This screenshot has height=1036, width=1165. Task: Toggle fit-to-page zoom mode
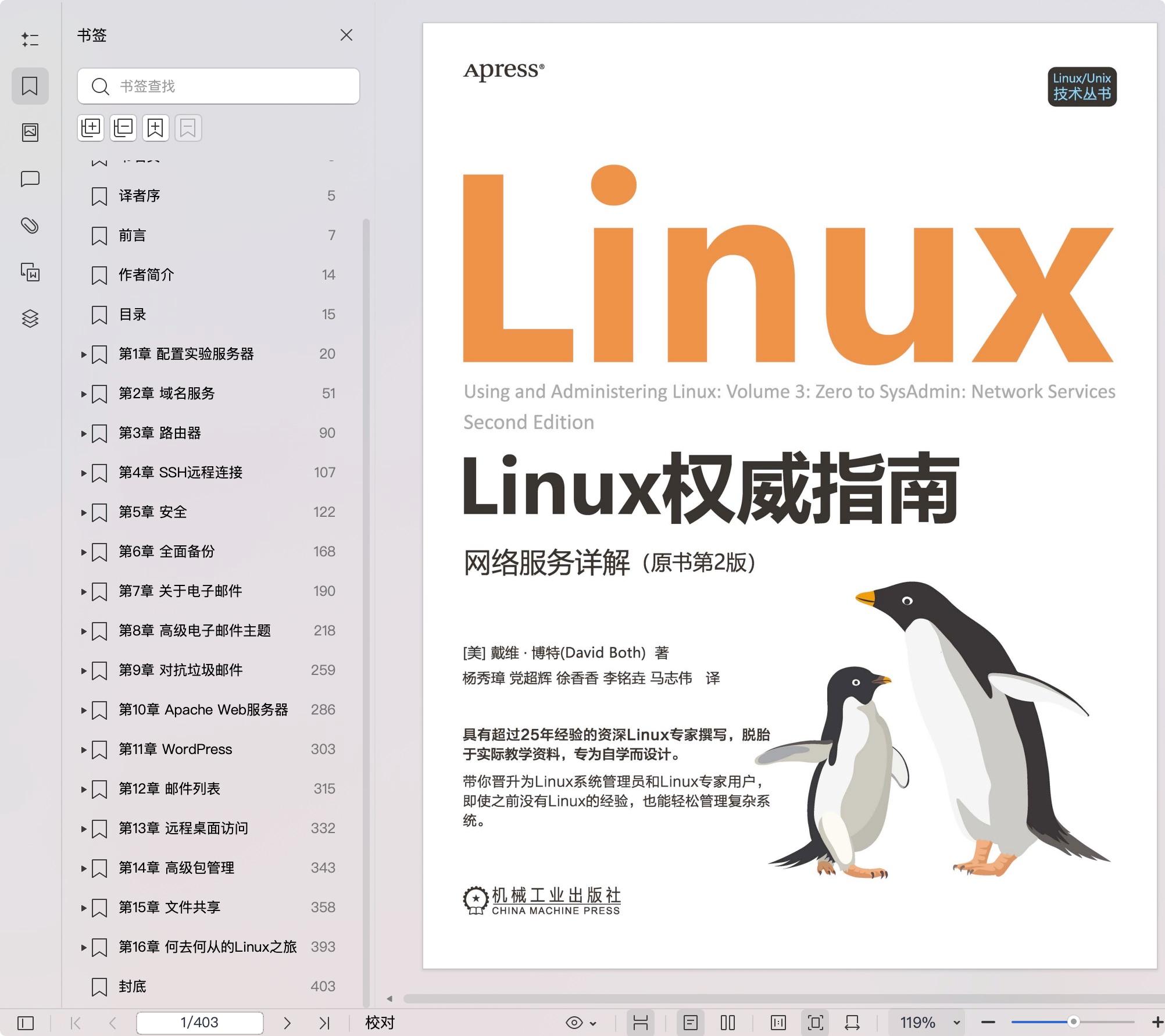pos(816,1022)
